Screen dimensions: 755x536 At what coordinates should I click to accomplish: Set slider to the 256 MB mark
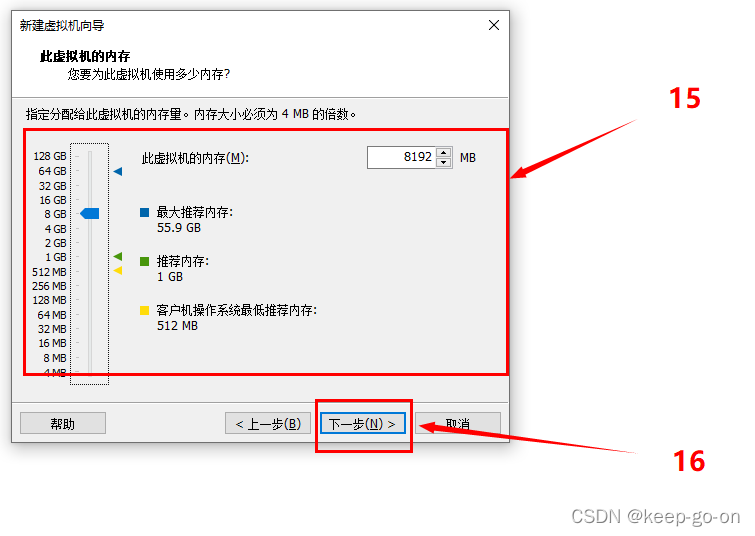(x=90, y=286)
